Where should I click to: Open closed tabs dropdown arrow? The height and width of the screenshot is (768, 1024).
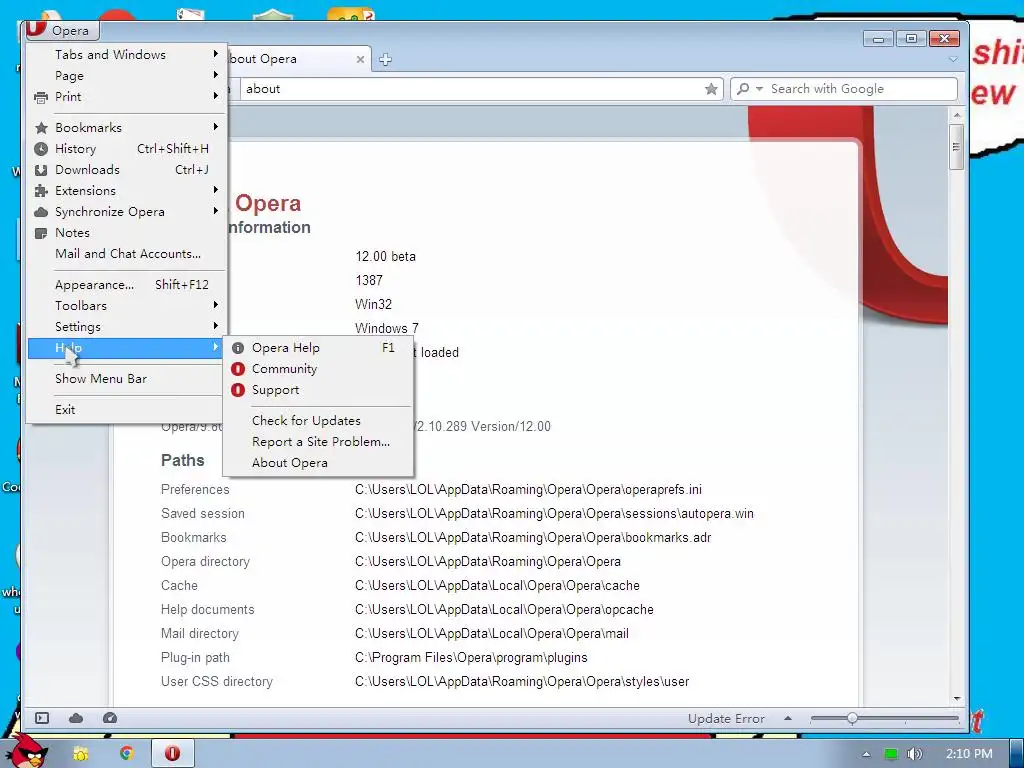pyautogui.click(x=953, y=59)
